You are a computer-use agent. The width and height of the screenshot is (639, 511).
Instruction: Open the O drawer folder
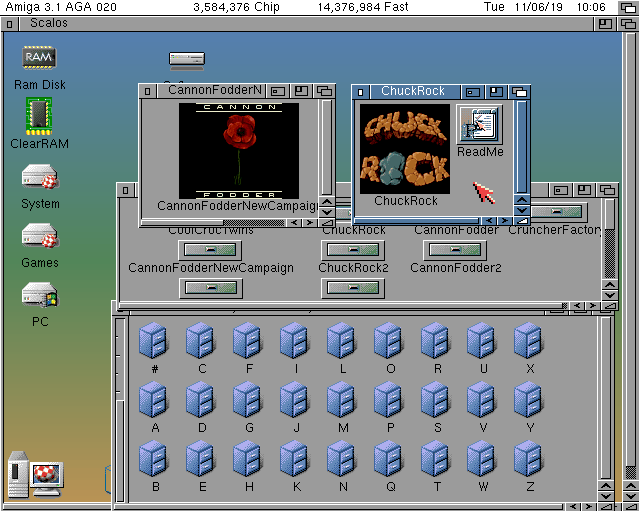tap(388, 340)
